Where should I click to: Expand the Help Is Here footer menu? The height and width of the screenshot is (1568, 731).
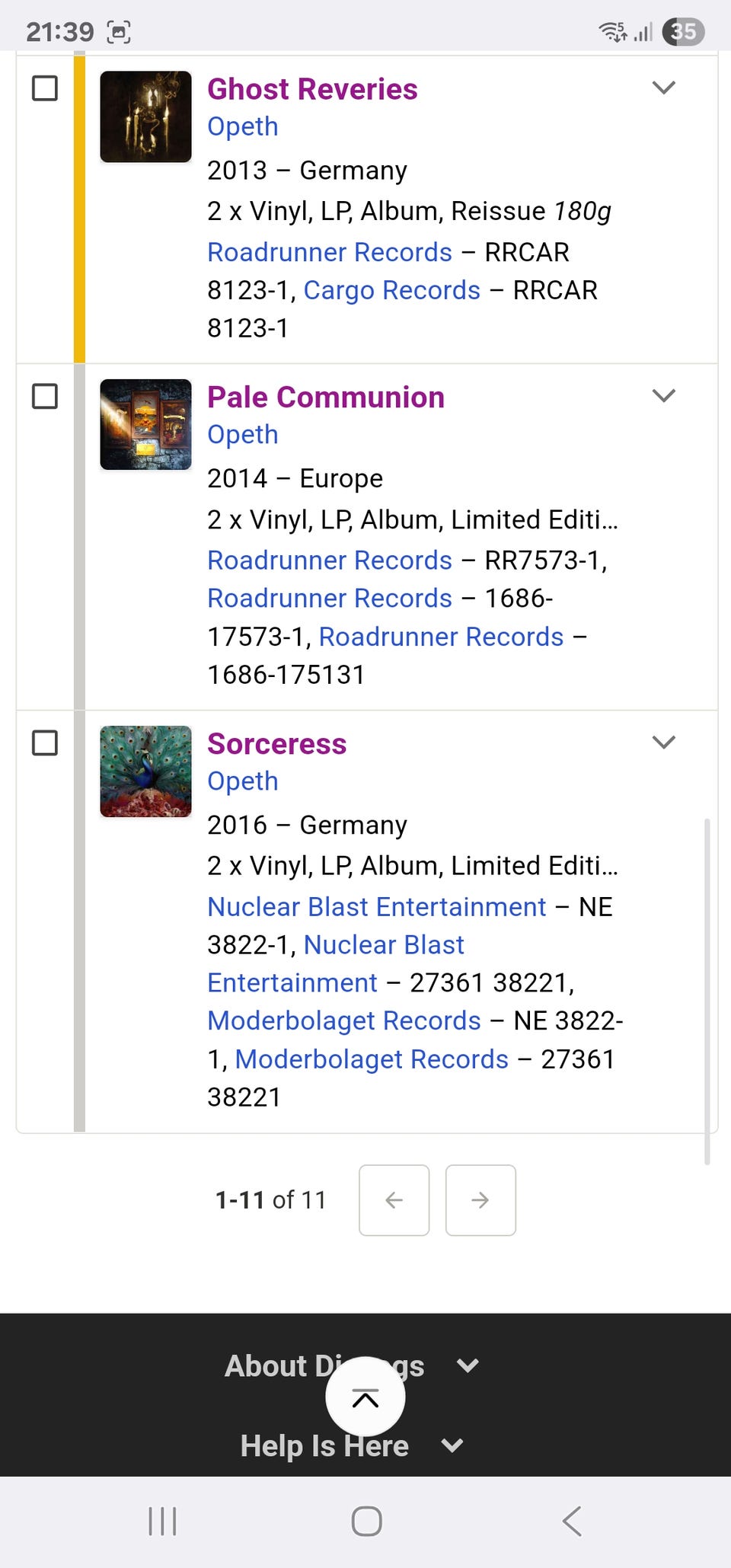coord(452,1445)
